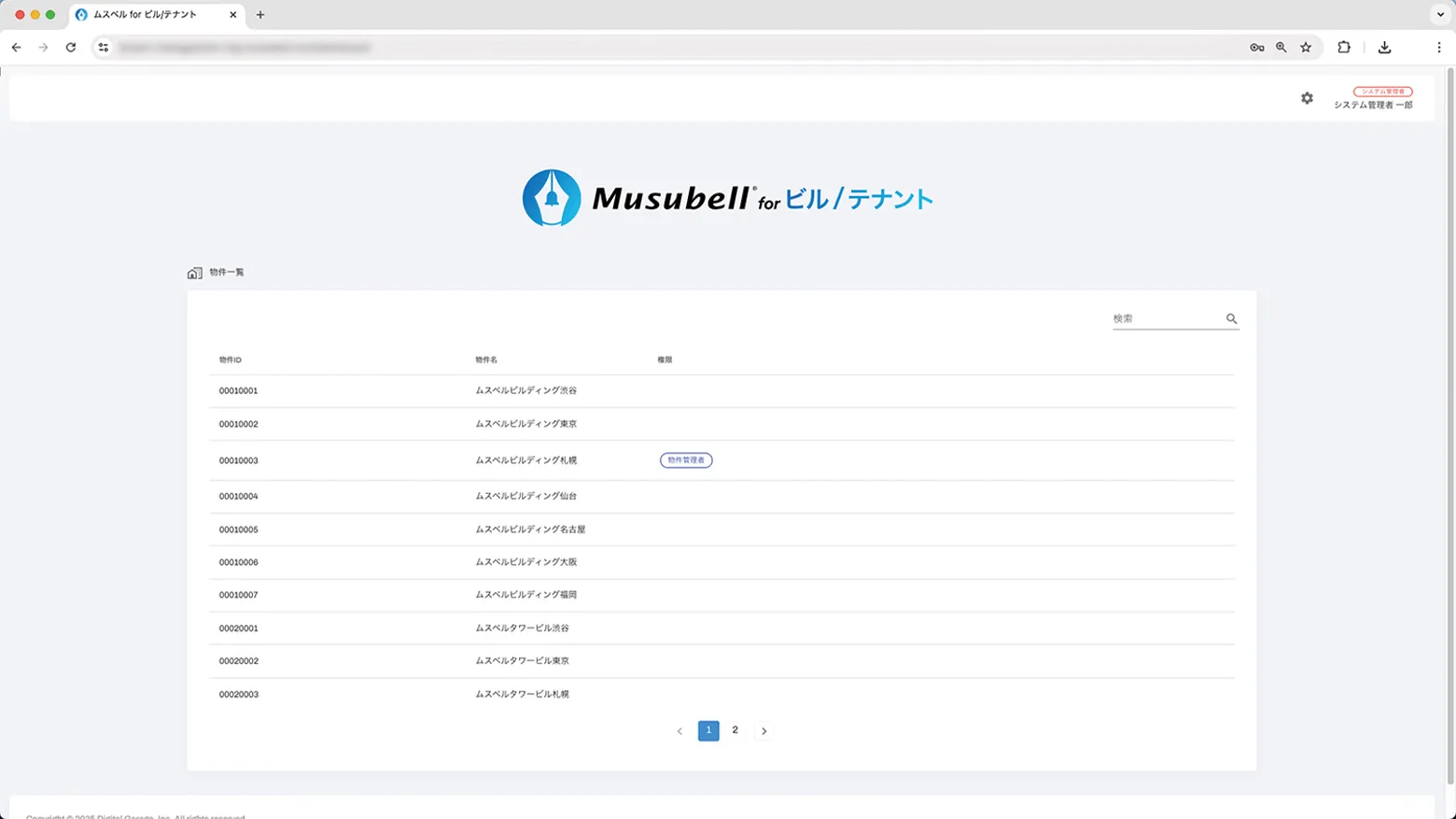Click the previous page chevron in pagination
The image size is (1456, 819).
(x=679, y=730)
